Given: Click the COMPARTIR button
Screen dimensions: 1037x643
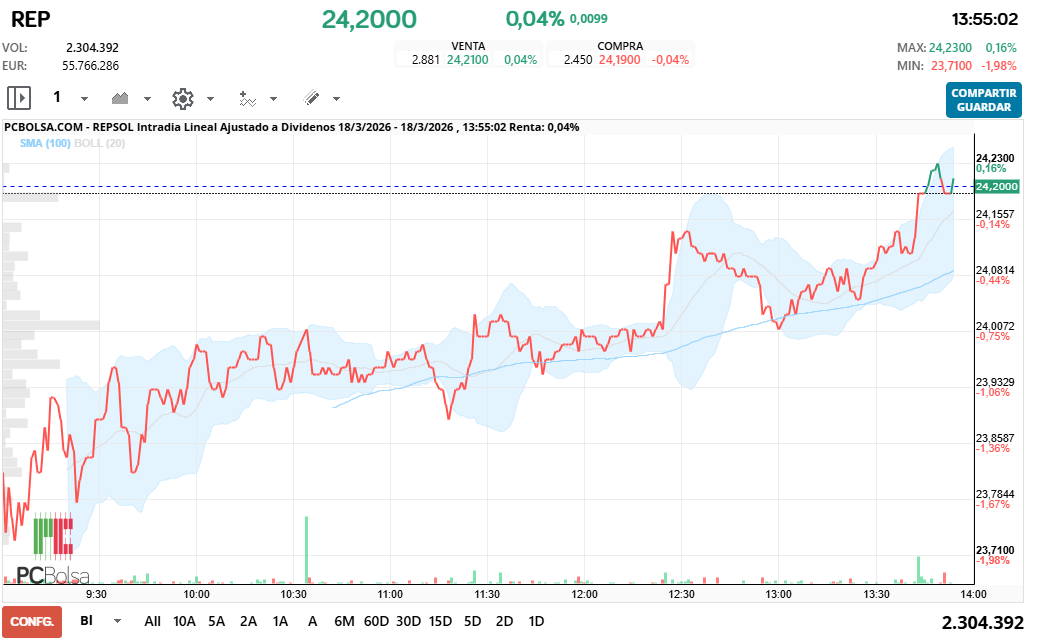Looking at the screenshot, I should click(983, 93).
